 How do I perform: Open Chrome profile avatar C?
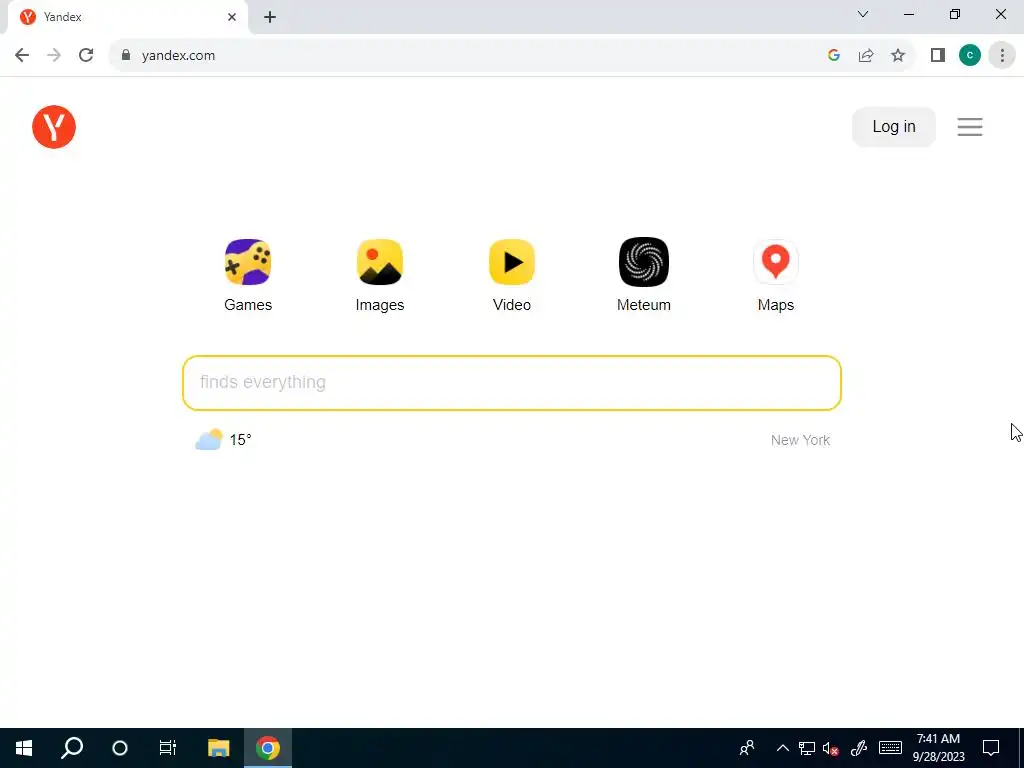pos(970,55)
